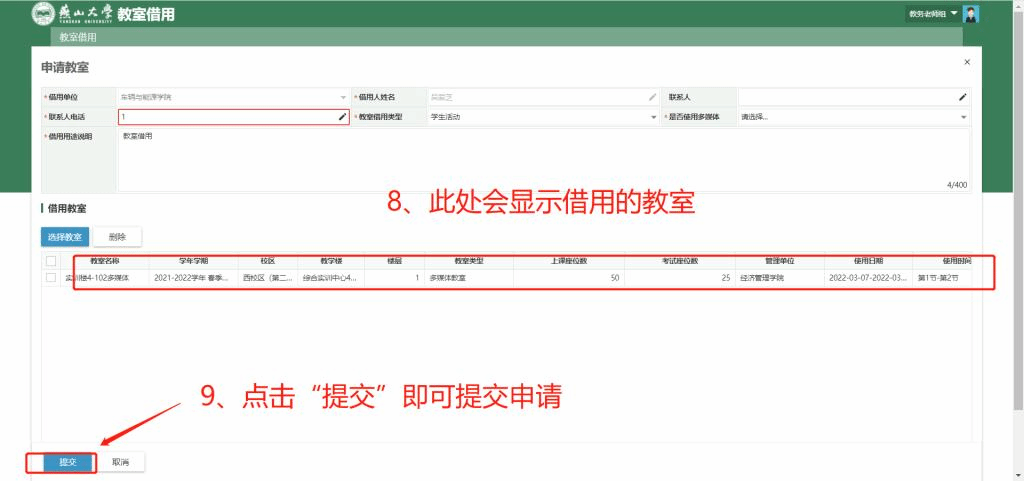This screenshot has width=1024, height=481.
Task: Click into the 借用用途说明 text area
Action: click(x=540, y=158)
